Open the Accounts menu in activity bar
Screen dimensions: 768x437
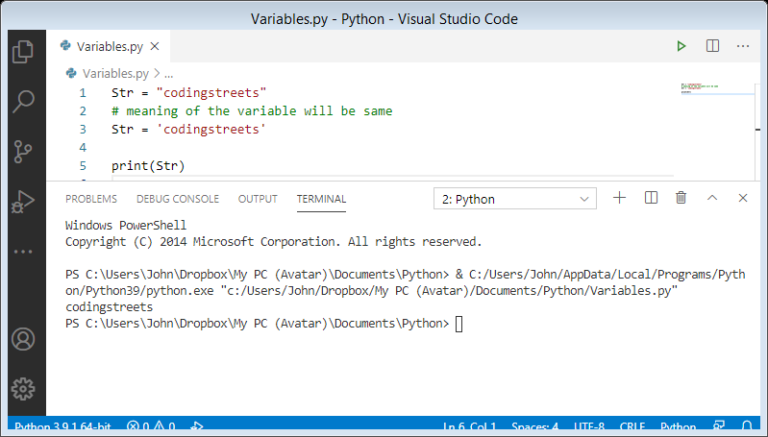click(x=22, y=339)
